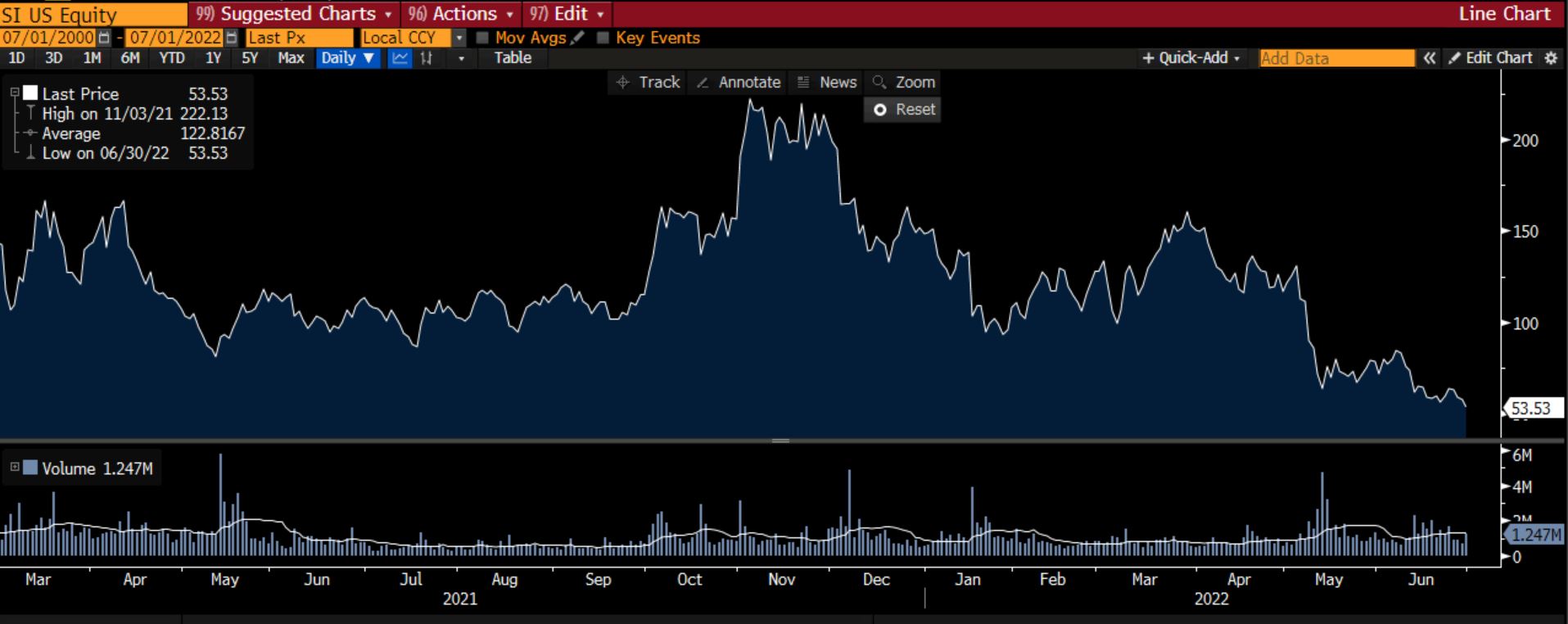Click the Line Chart title text
The width and height of the screenshot is (1568, 624).
coord(1504,14)
